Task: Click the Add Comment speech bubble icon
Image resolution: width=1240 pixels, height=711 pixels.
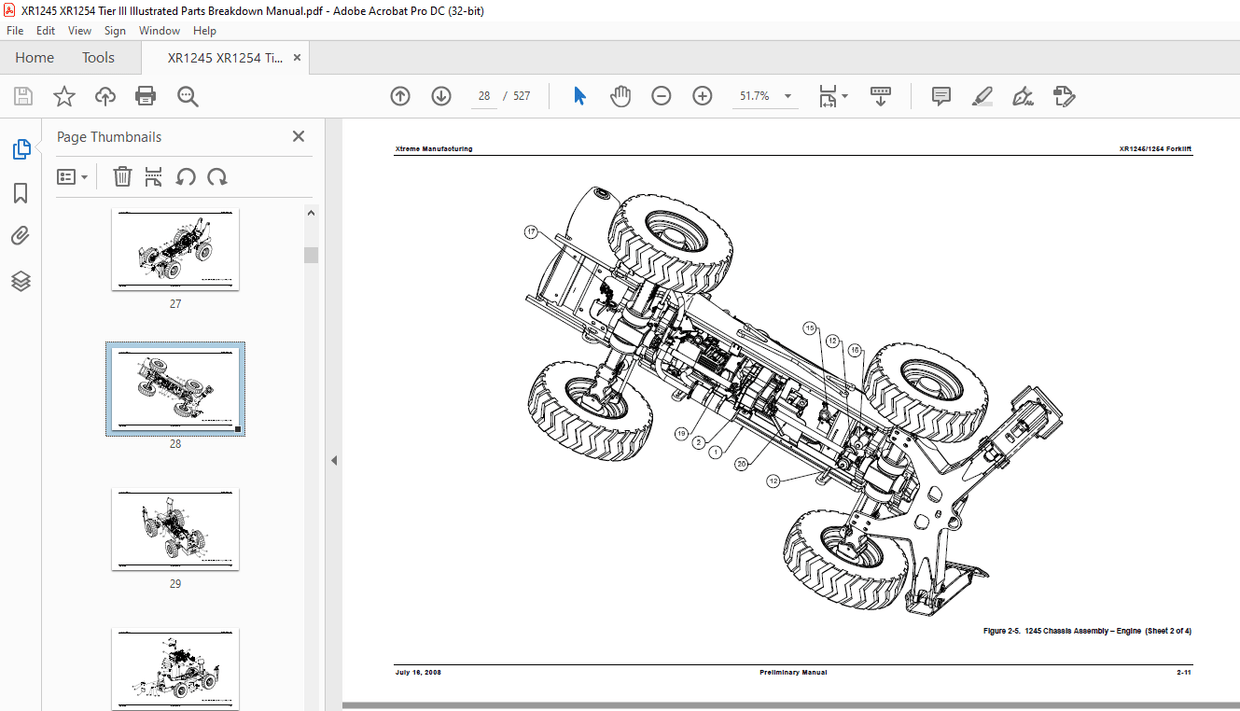Action: point(940,95)
